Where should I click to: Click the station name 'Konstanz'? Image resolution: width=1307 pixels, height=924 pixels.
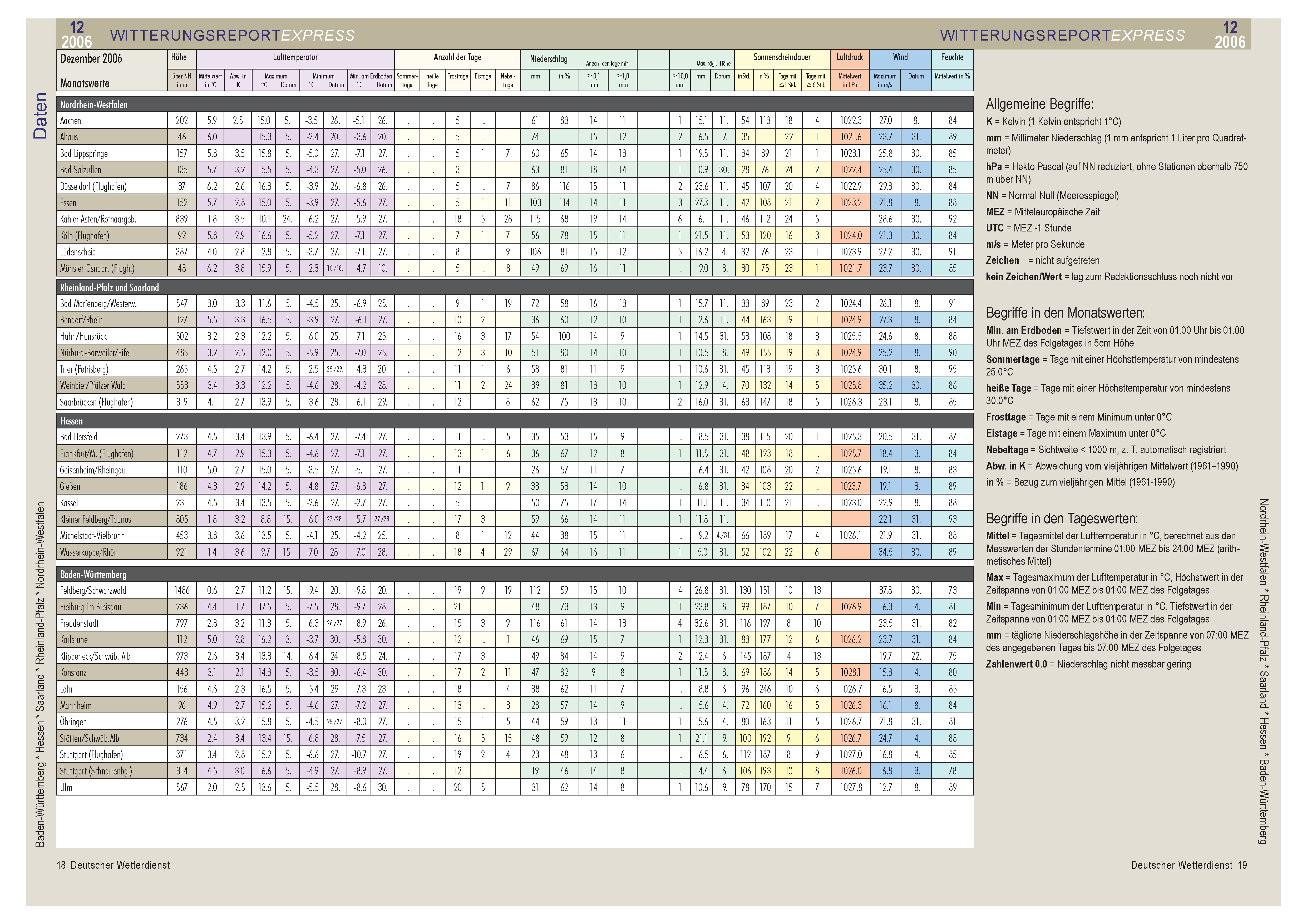(73, 672)
